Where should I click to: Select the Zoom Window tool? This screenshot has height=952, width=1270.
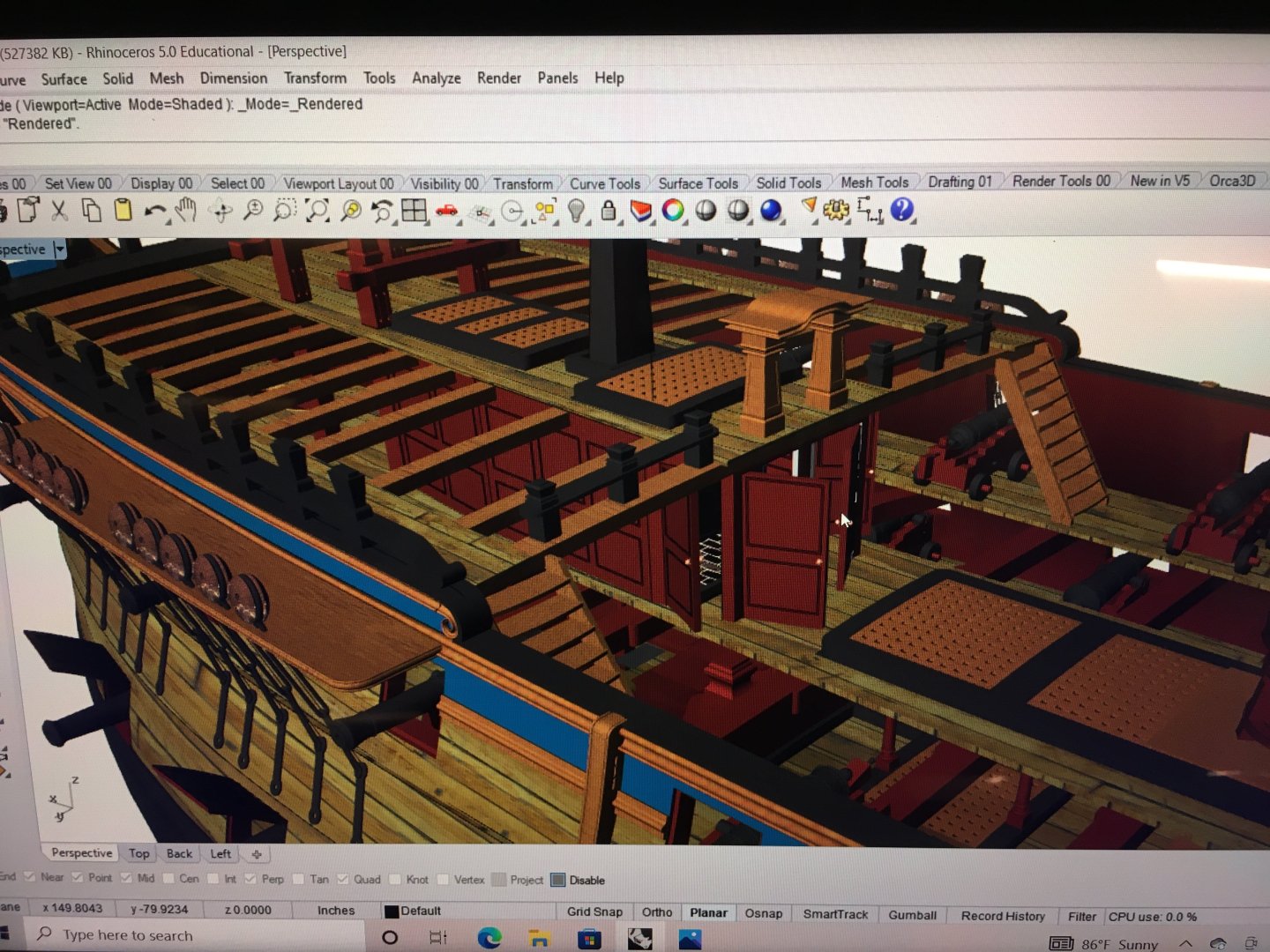[285, 210]
